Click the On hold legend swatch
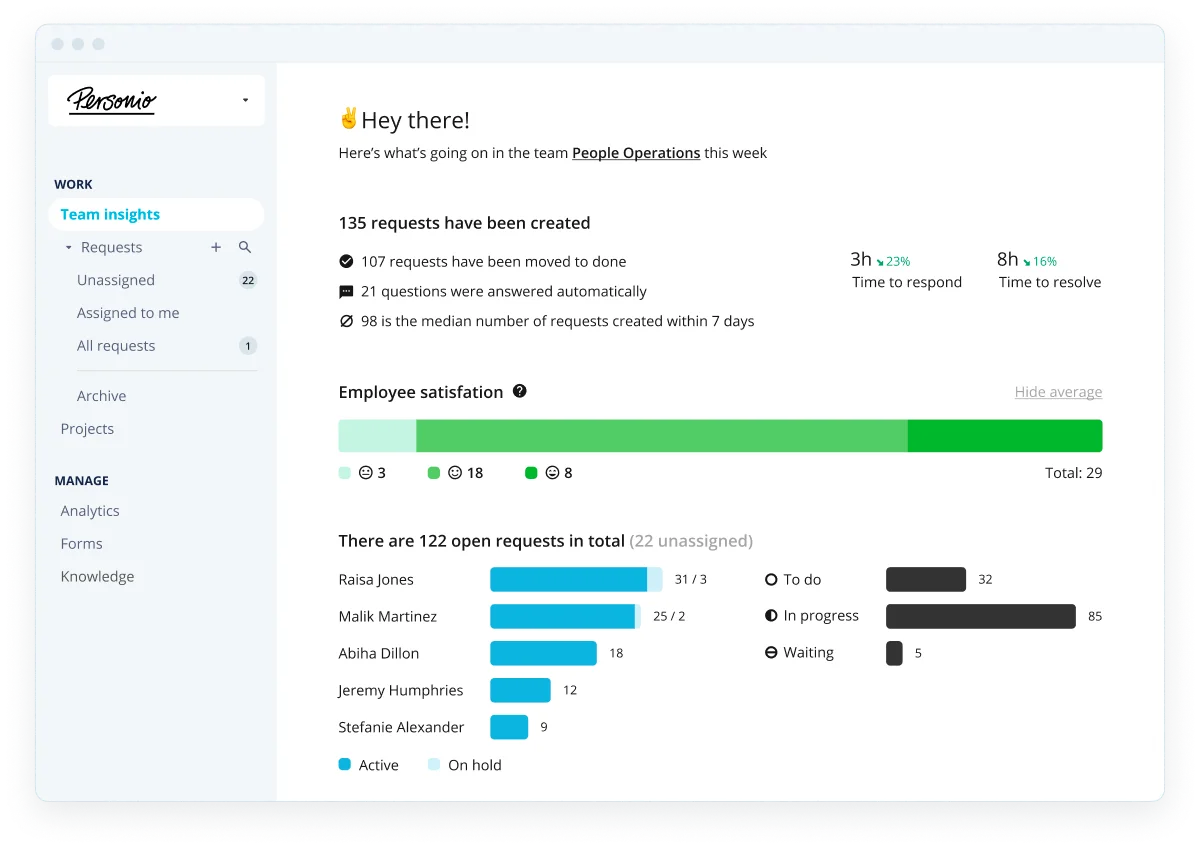The height and width of the screenshot is (849, 1201). [x=434, y=764]
